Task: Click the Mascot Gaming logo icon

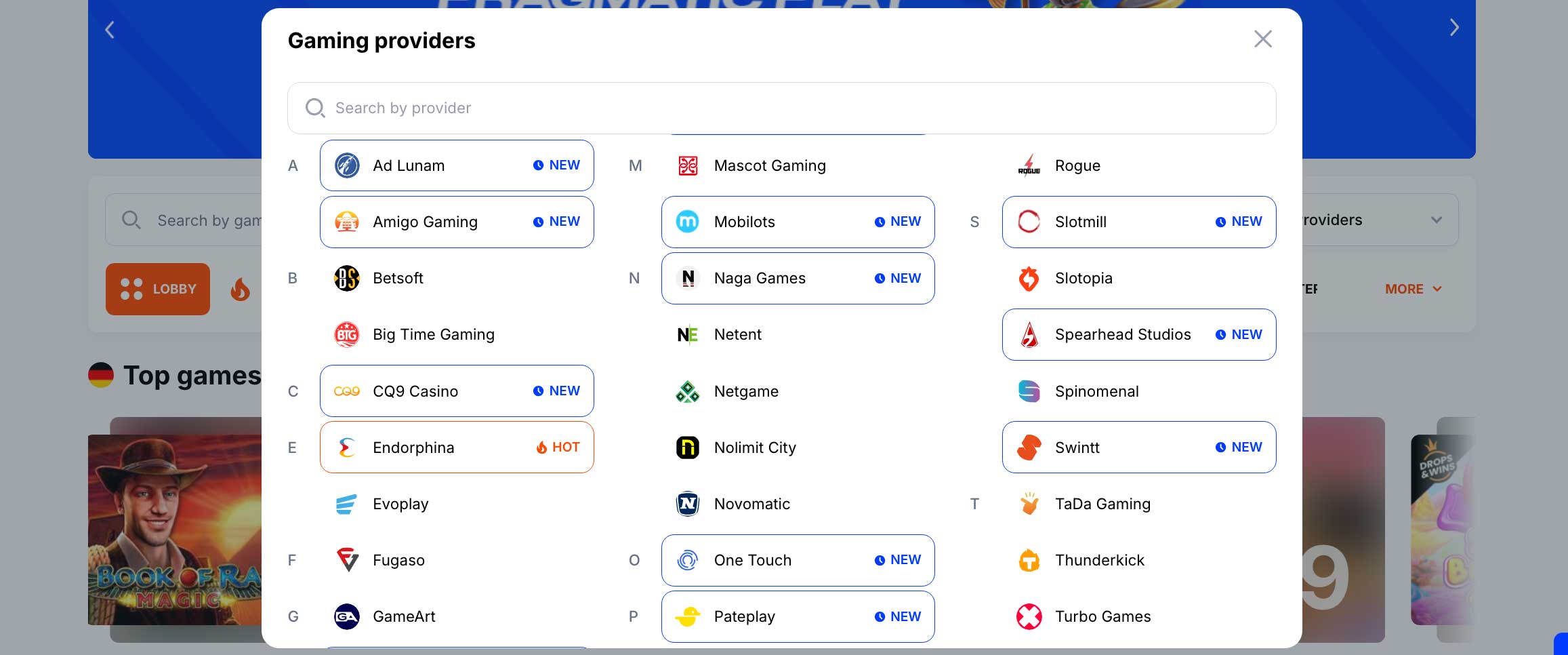Action: (x=688, y=165)
